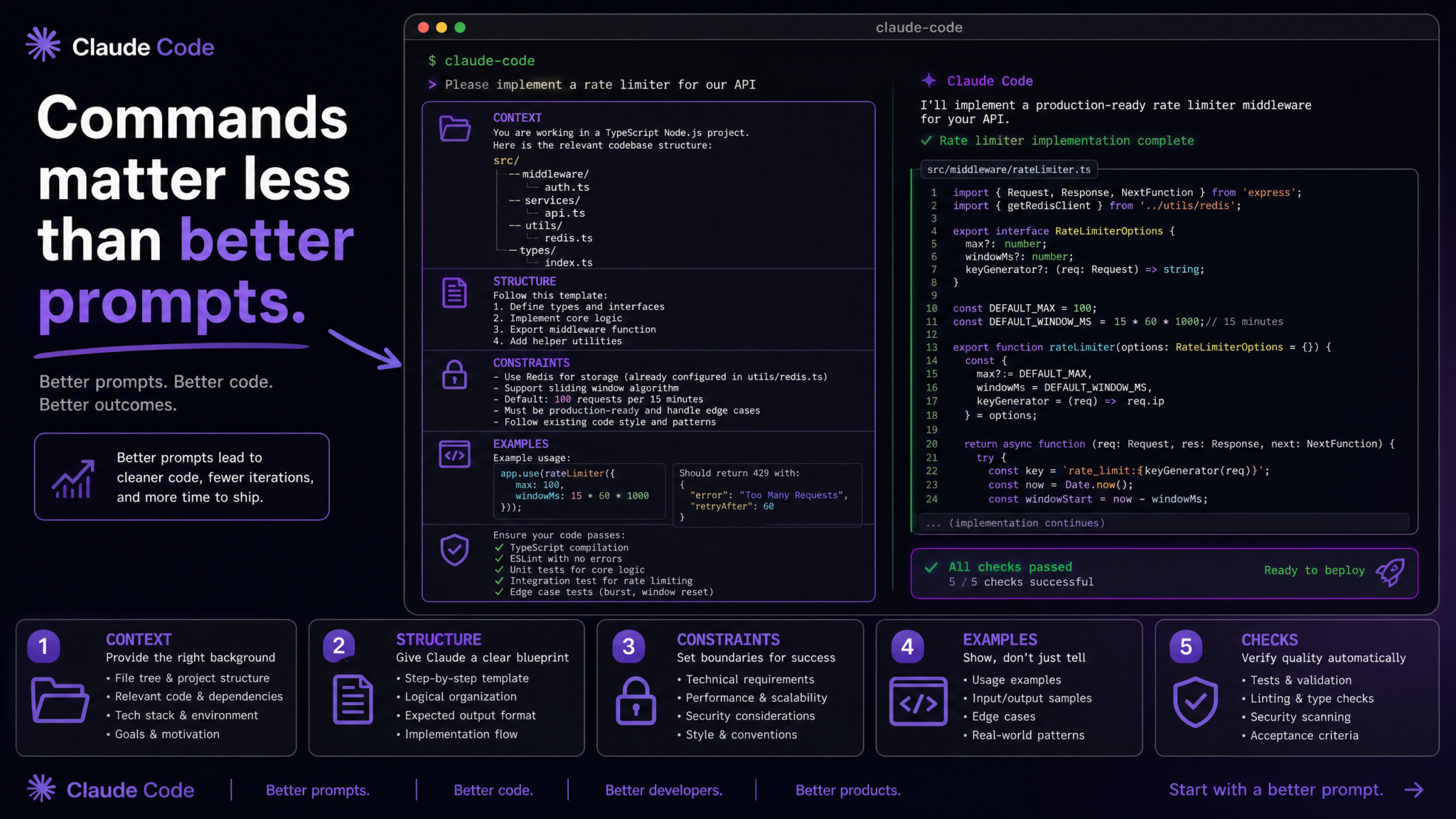Select redis.ts in the file tree

click(568, 238)
